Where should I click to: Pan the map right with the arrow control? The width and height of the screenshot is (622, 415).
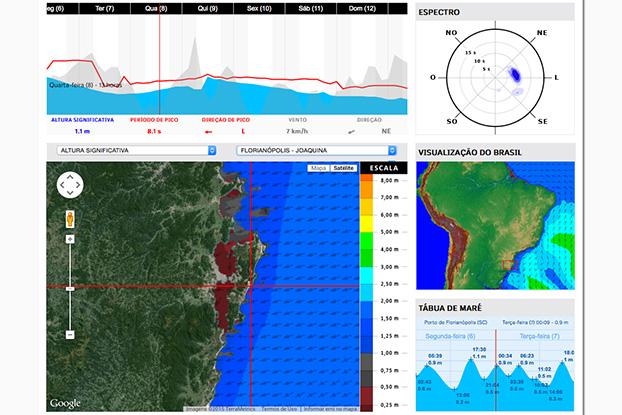tap(78, 185)
